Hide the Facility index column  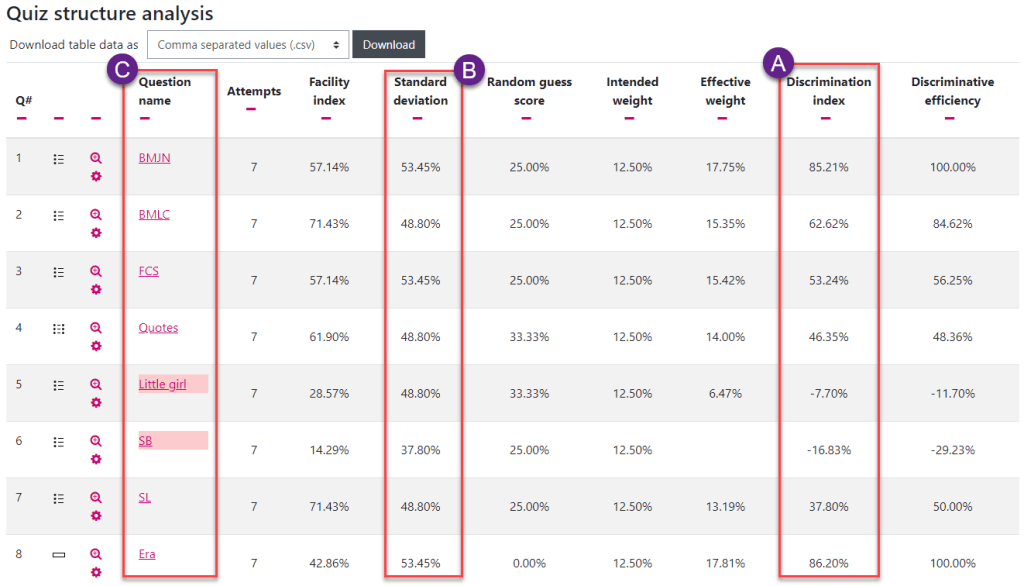pyautogui.click(x=326, y=118)
